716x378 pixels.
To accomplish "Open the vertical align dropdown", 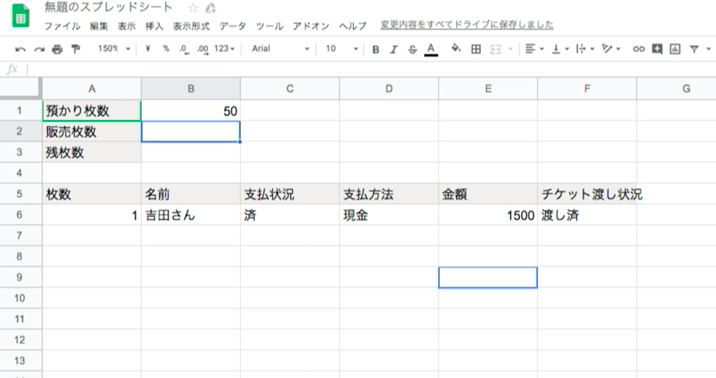I will pyautogui.click(x=560, y=49).
